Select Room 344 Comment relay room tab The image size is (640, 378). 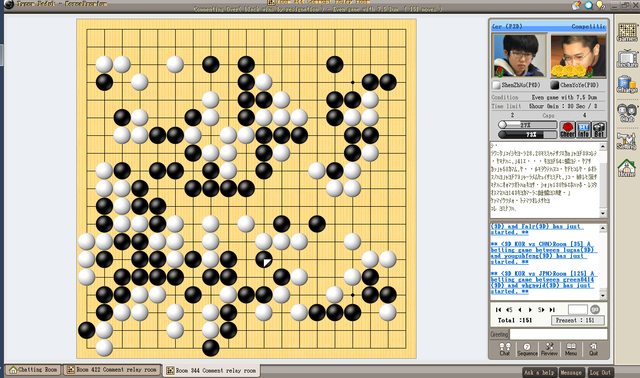pyautogui.click(x=212, y=370)
